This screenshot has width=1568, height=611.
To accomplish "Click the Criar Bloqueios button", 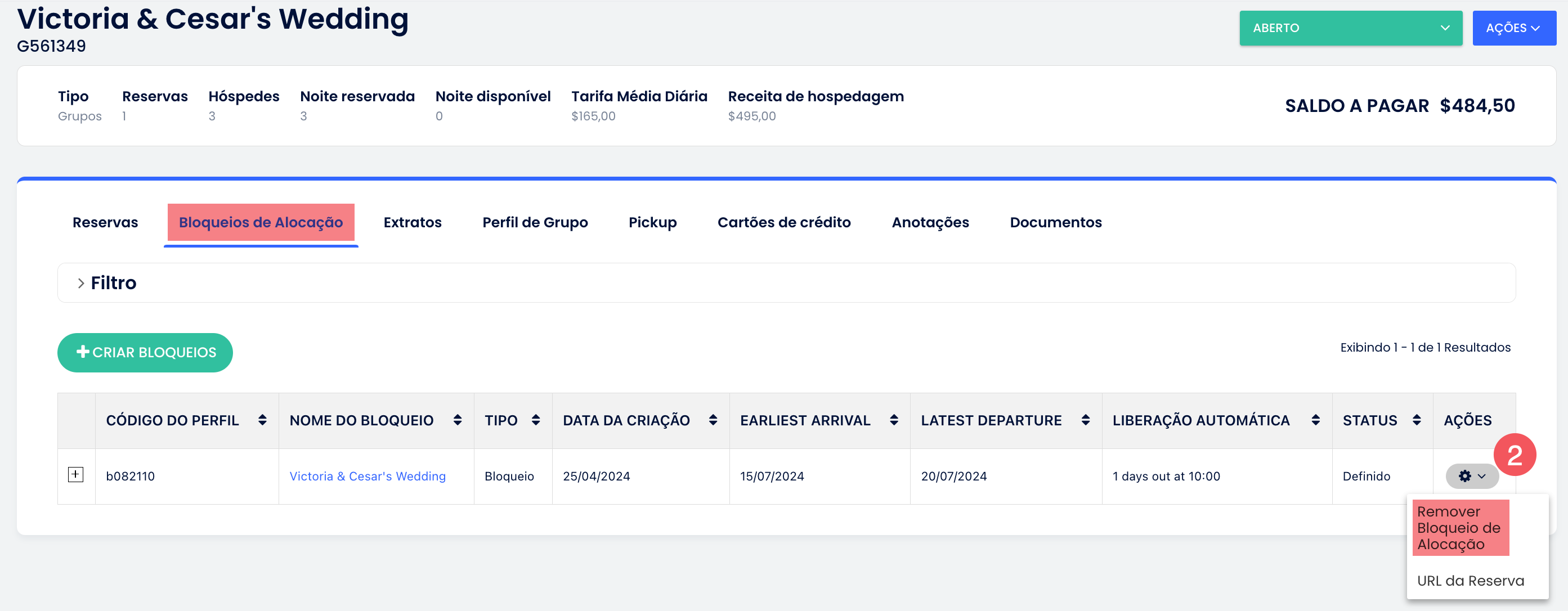I will pyautogui.click(x=145, y=352).
